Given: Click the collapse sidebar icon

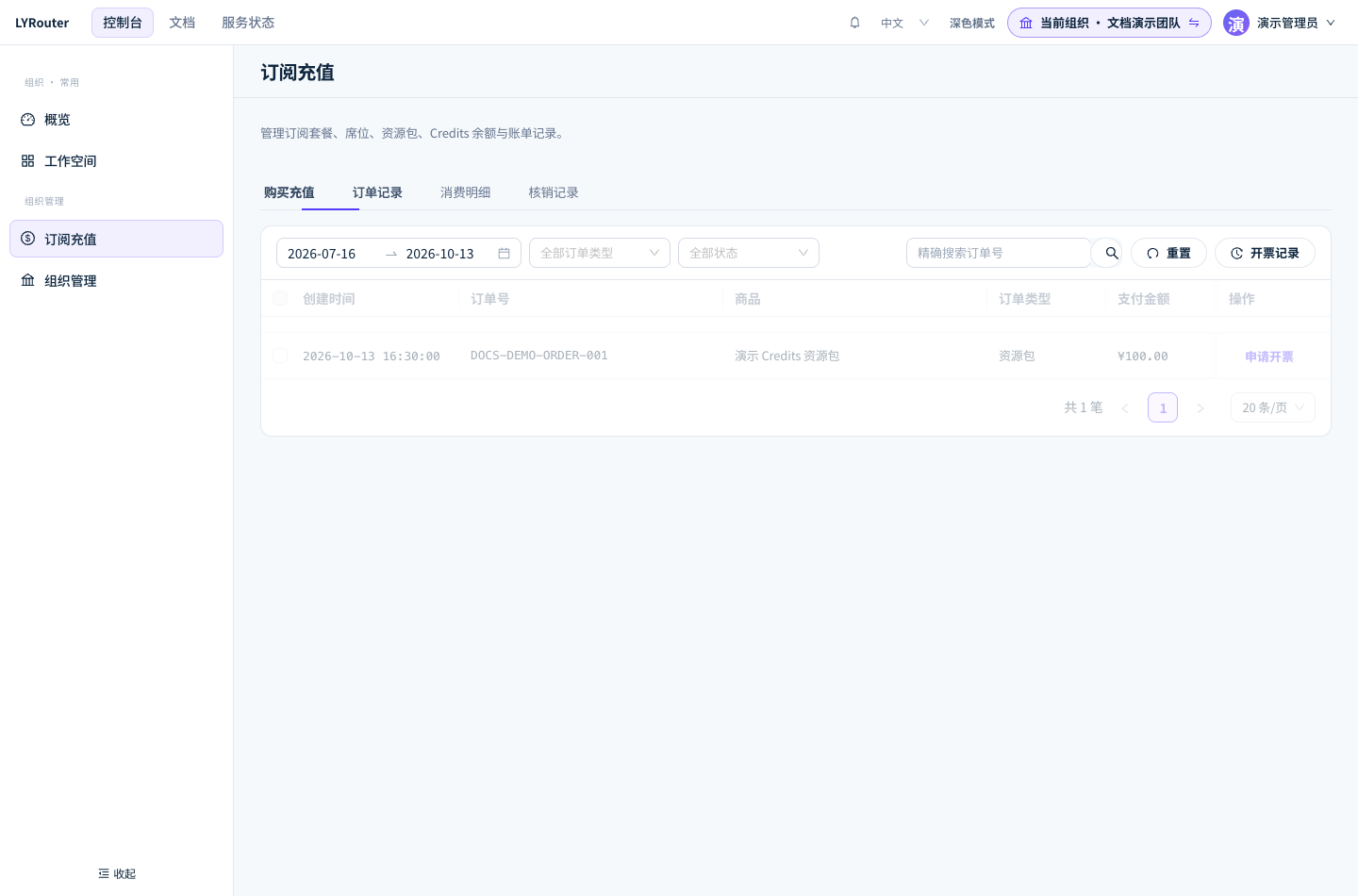Looking at the screenshot, I should [104, 873].
